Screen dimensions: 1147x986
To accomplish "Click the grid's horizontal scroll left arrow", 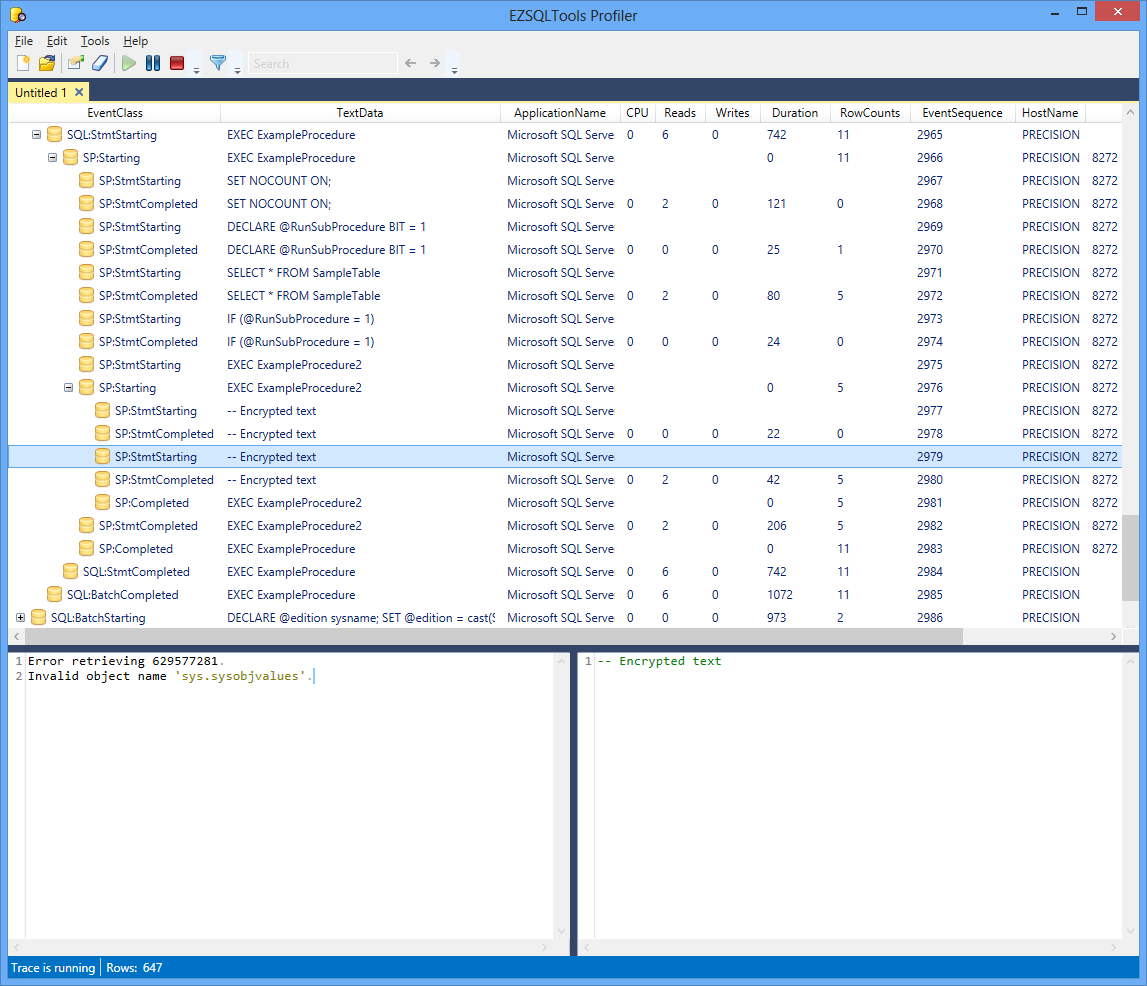I will pos(17,636).
